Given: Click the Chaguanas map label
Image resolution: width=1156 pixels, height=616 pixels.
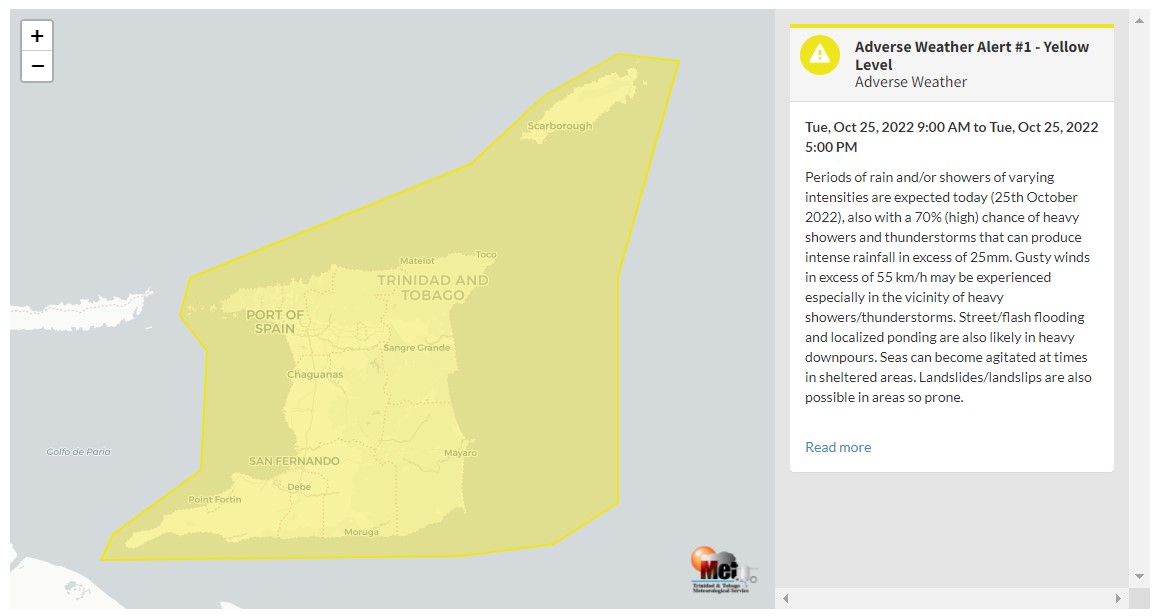Looking at the screenshot, I should pos(315,374).
